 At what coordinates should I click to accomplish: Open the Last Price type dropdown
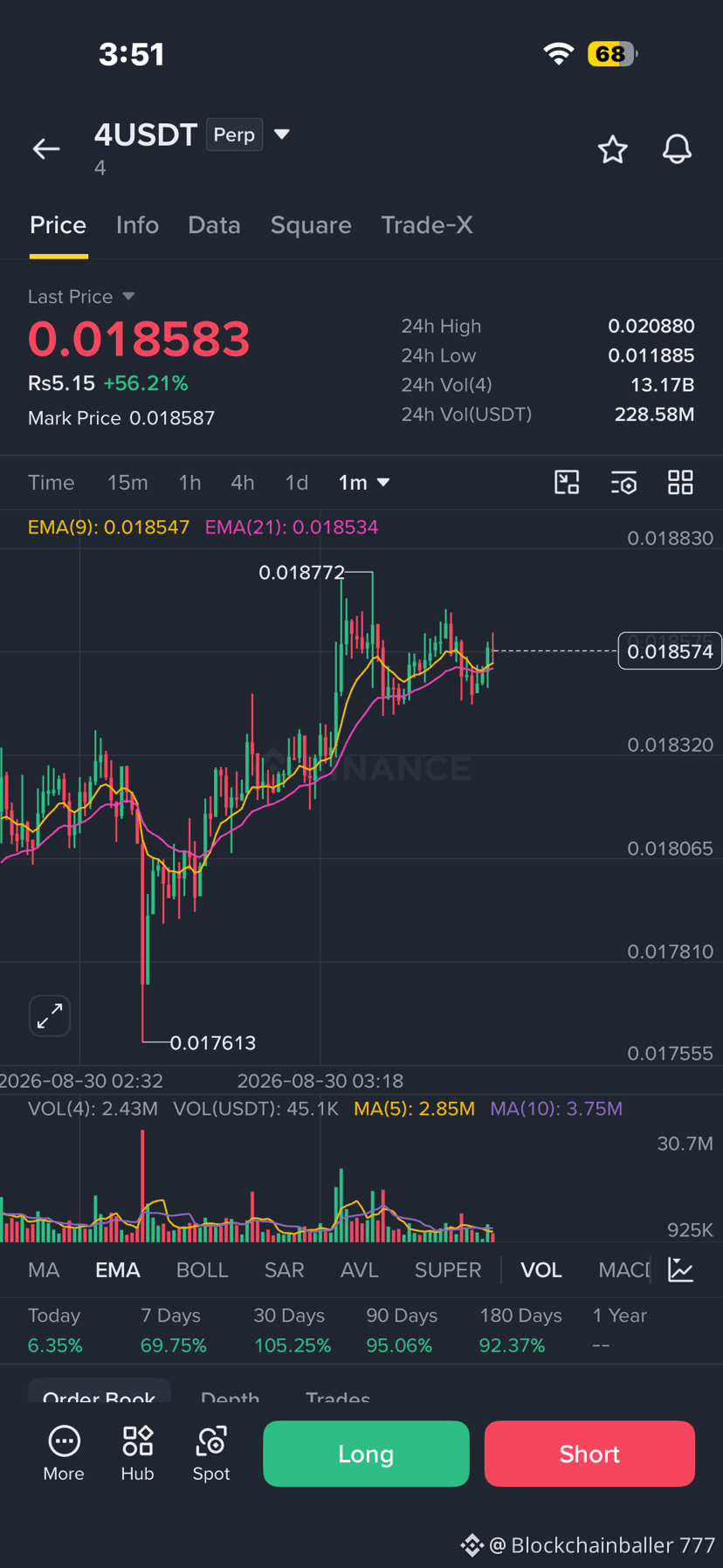point(128,297)
